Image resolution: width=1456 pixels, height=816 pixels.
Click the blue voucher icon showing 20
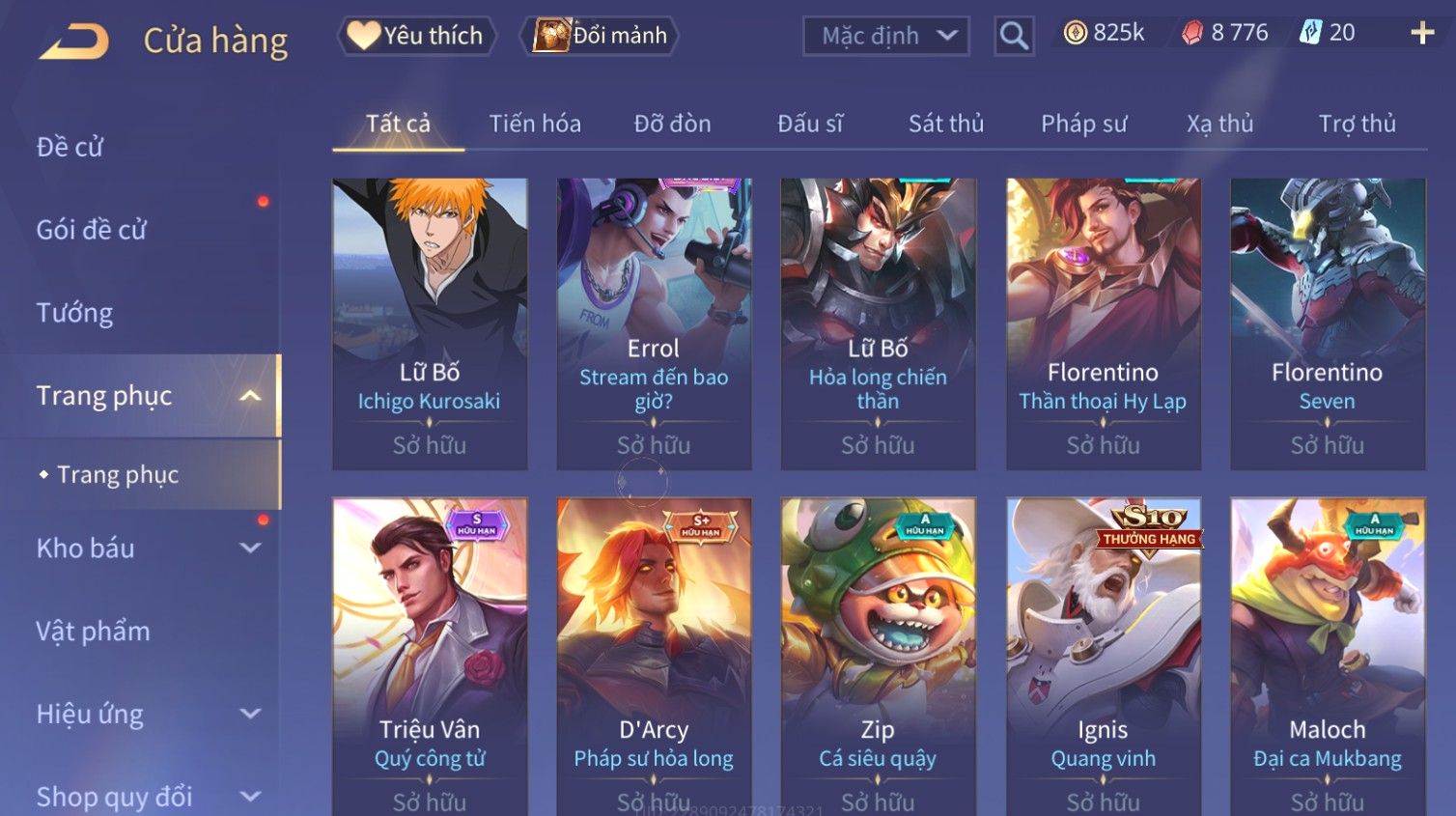[x=1310, y=33]
